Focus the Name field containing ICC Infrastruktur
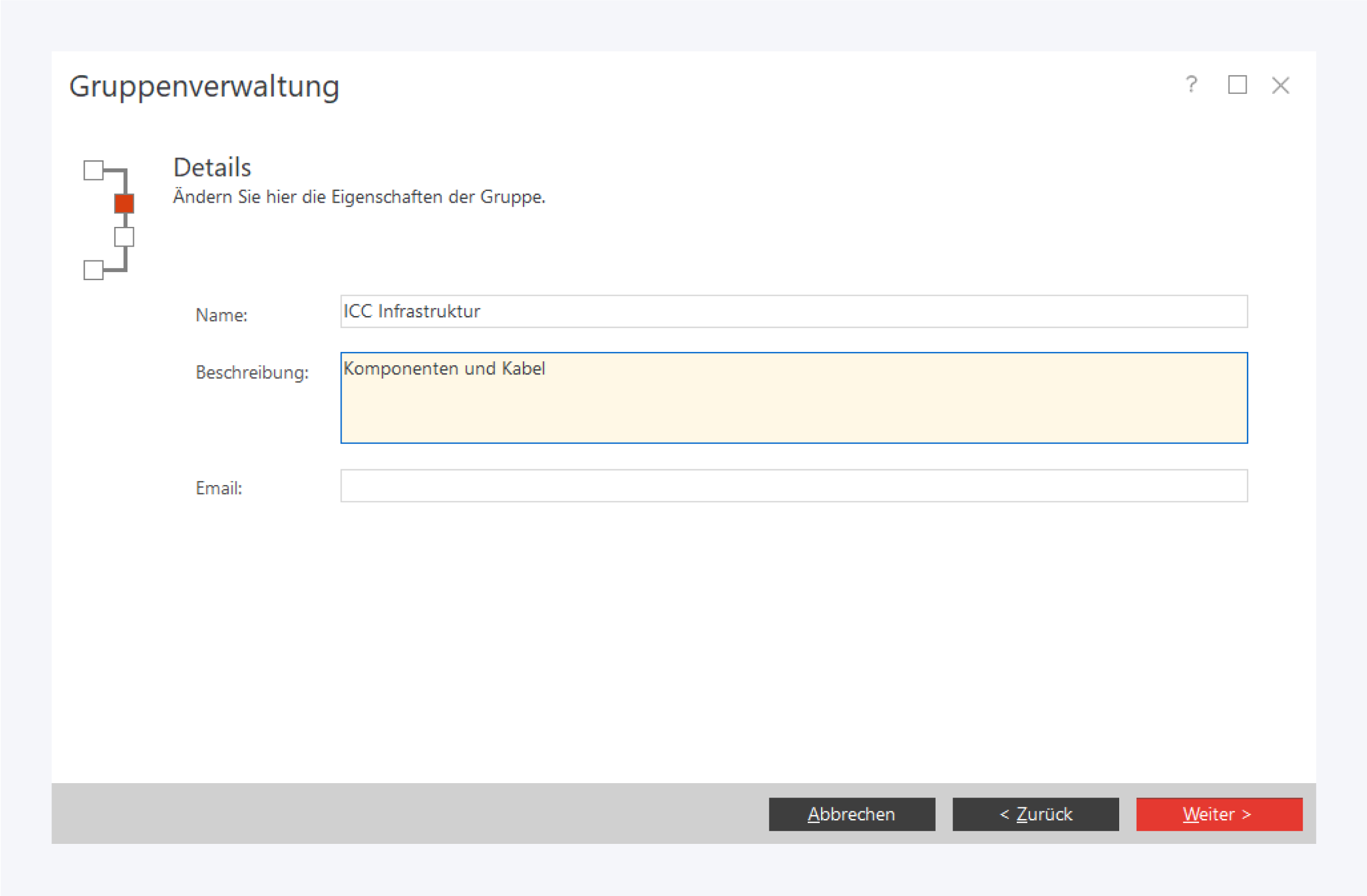This screenshot has width=1367, height=896. tap(793, 311)
